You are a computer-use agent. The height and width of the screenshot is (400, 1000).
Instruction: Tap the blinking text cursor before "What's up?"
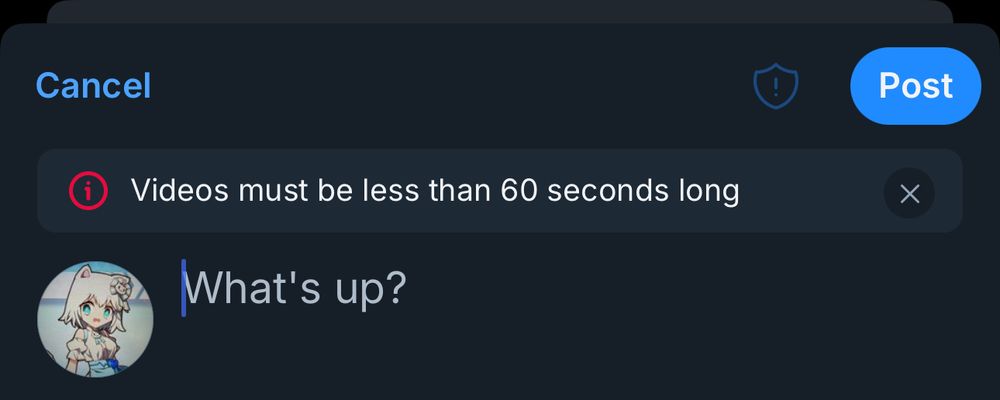[x=184, y=288]
